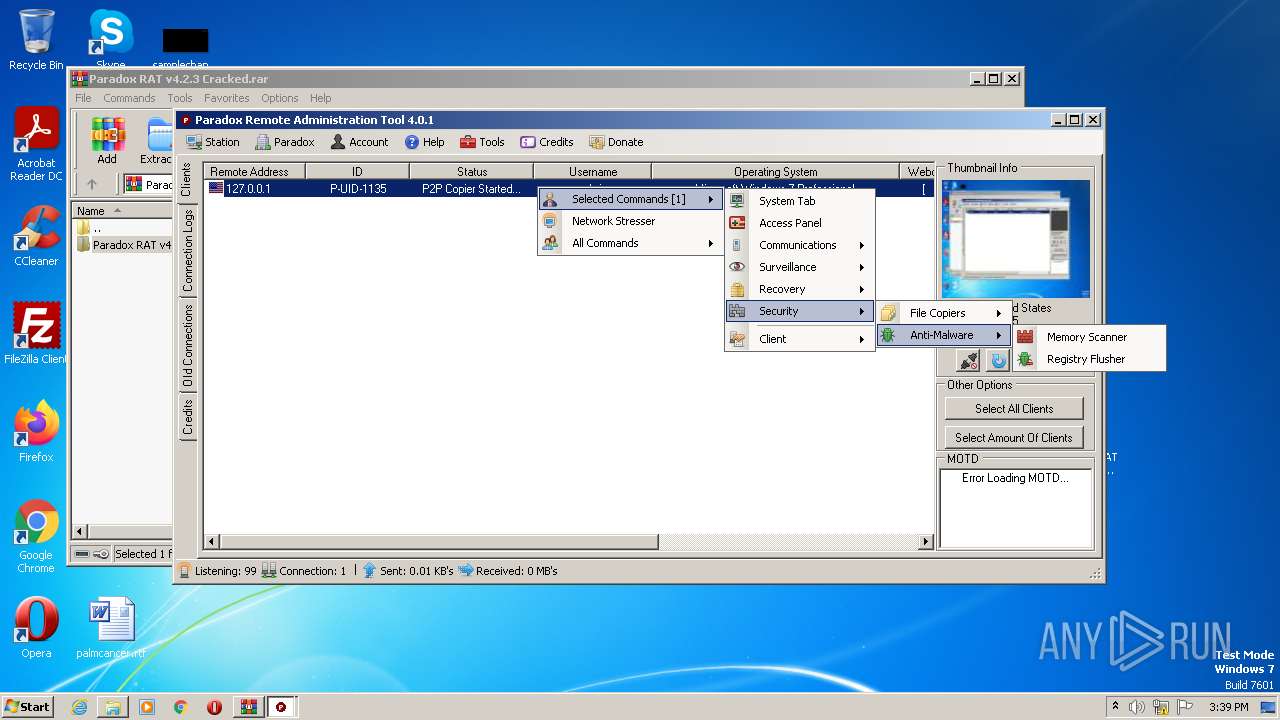Expand Selected Commands [1] submenu
The image size is (1280, 720).
[x=630, y=199]
